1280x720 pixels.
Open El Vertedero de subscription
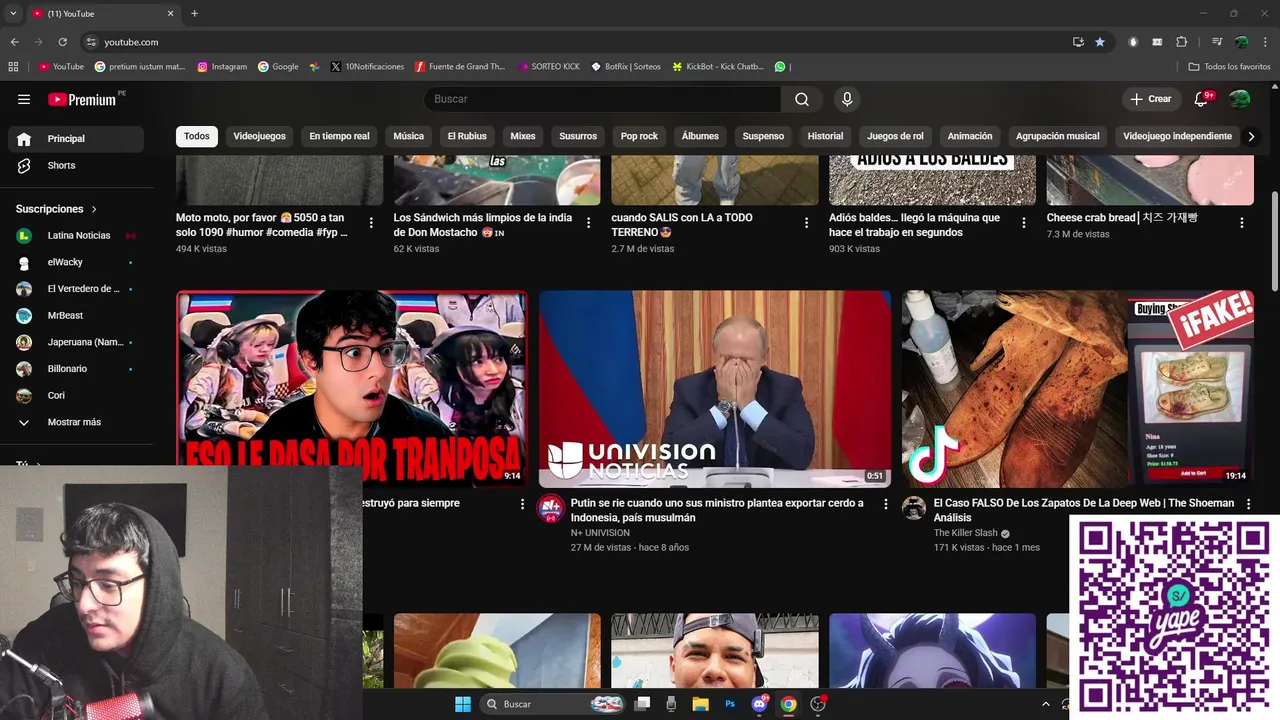coord(76,289)
